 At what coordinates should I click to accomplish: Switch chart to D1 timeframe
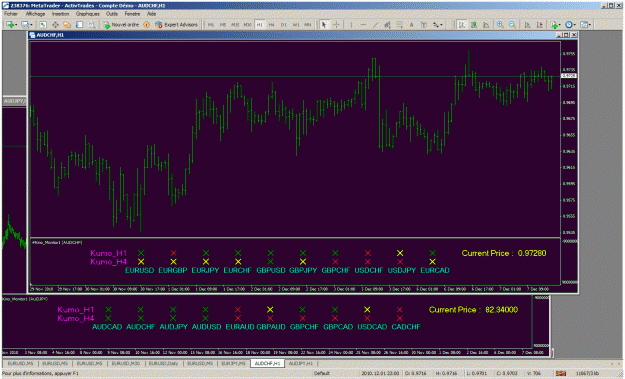point(283,25)
